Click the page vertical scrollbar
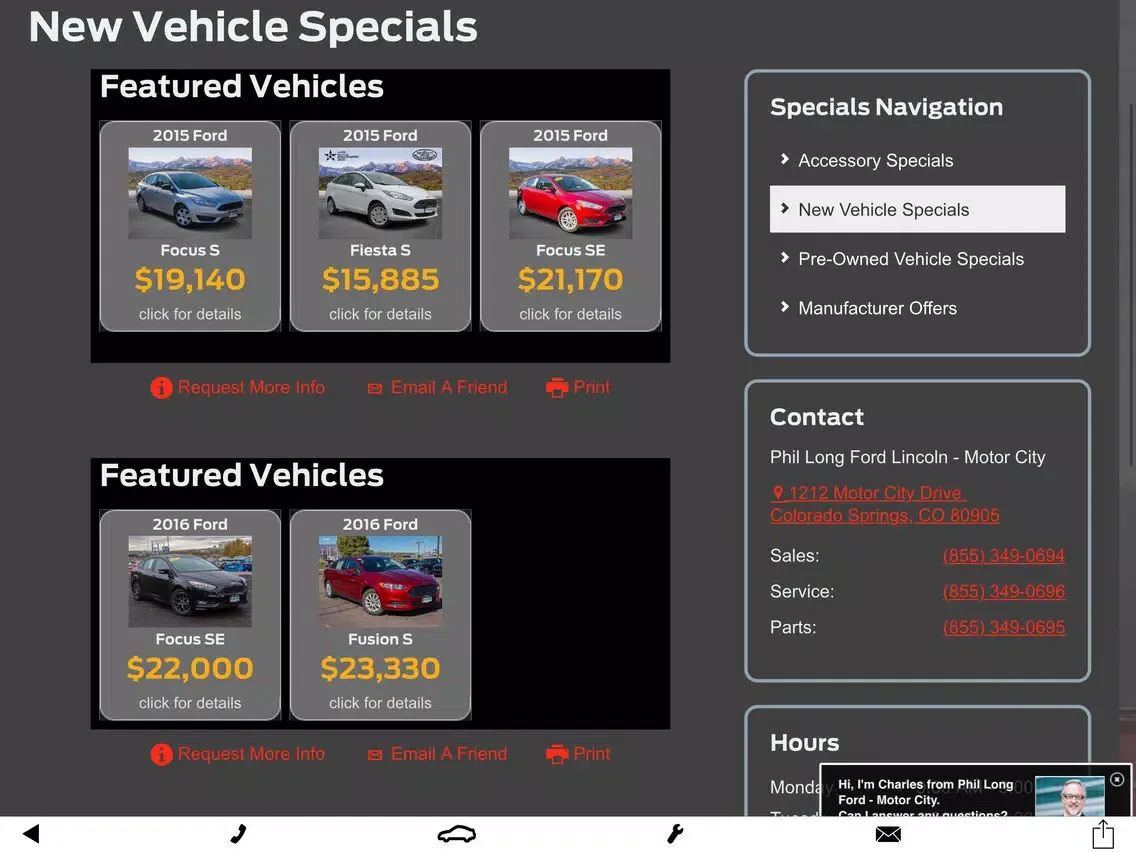The width and height of the screenshot is (1136, 852). pos(1130,286)
